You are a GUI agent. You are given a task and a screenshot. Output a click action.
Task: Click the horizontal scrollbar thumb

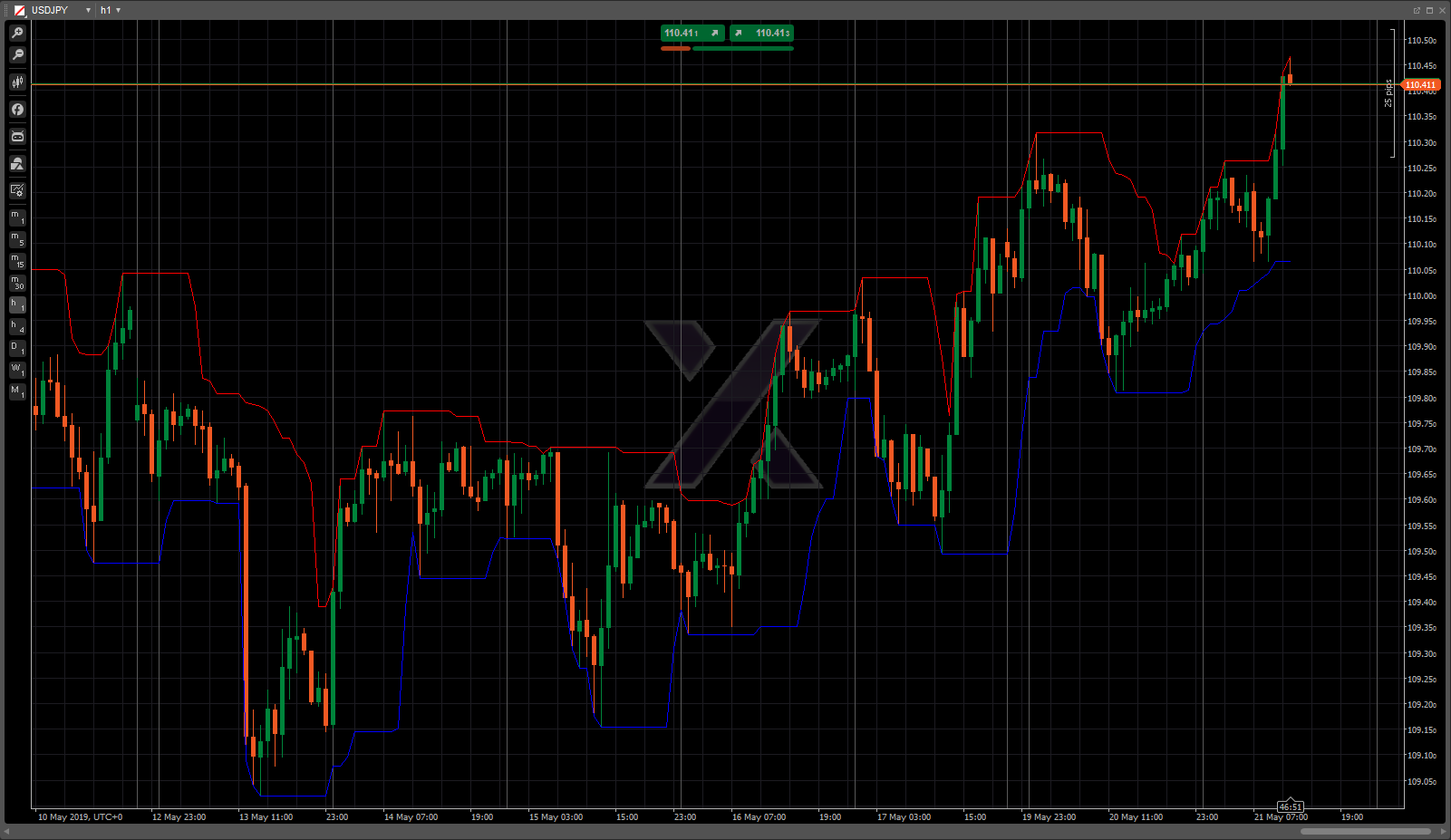(1365, 831)
